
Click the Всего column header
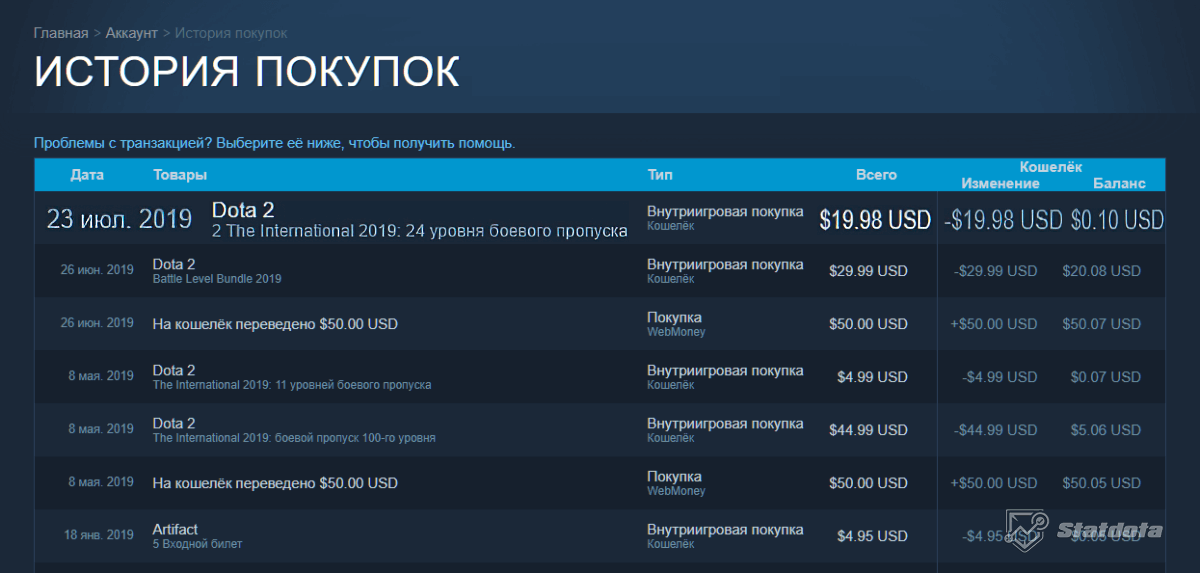876,175
